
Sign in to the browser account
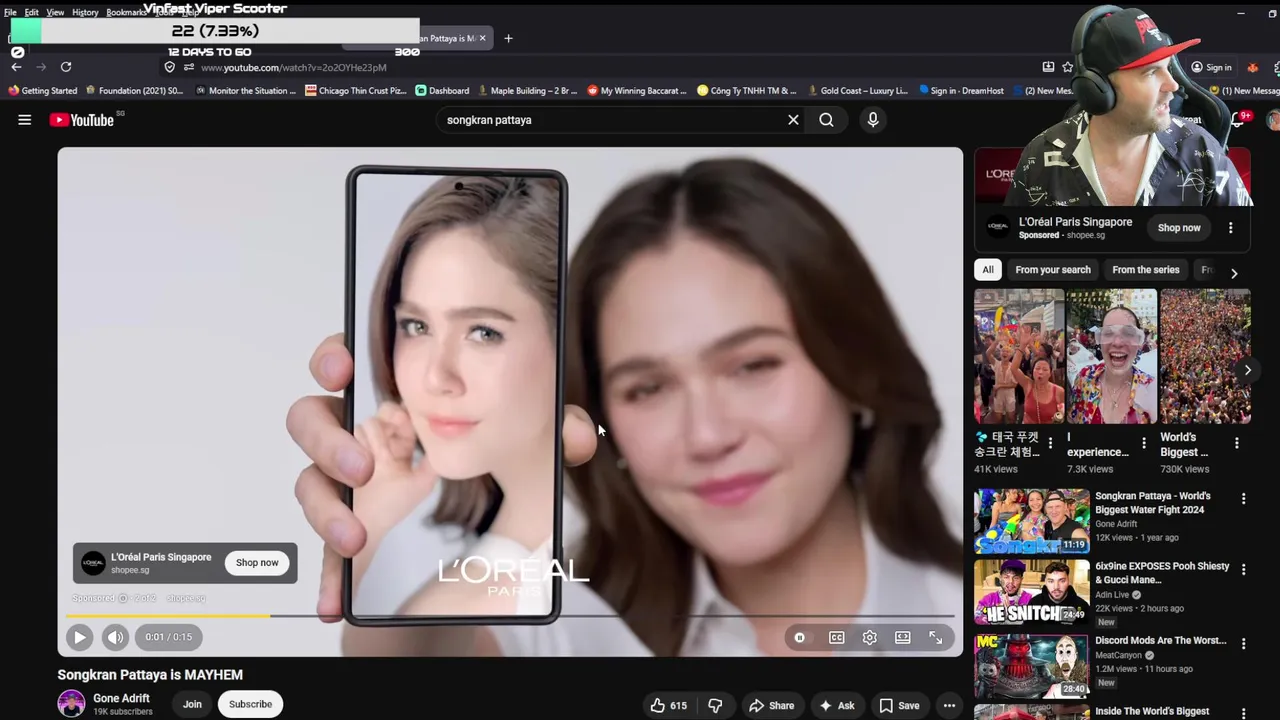pos(1212,67)
